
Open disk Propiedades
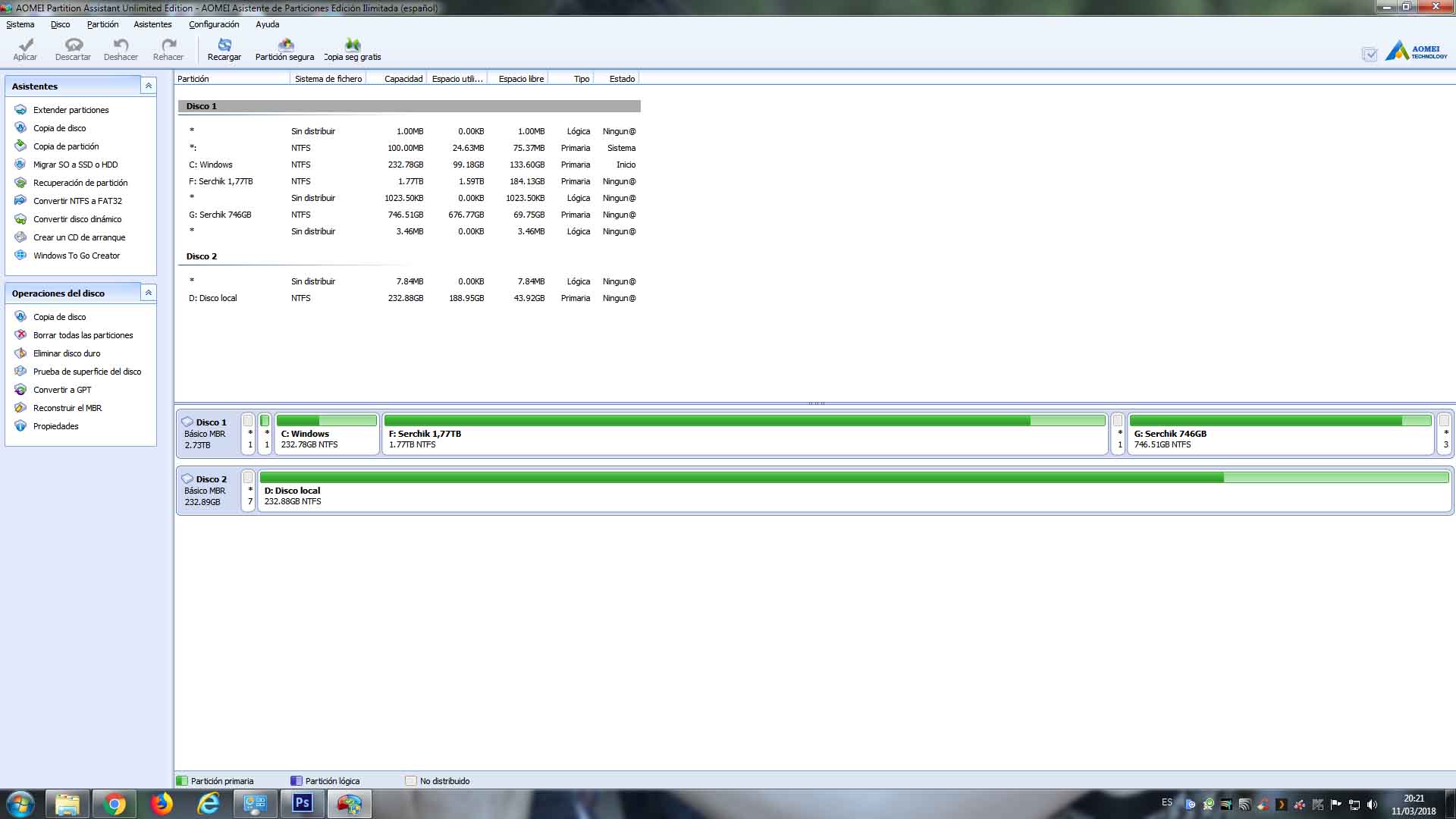55,426
